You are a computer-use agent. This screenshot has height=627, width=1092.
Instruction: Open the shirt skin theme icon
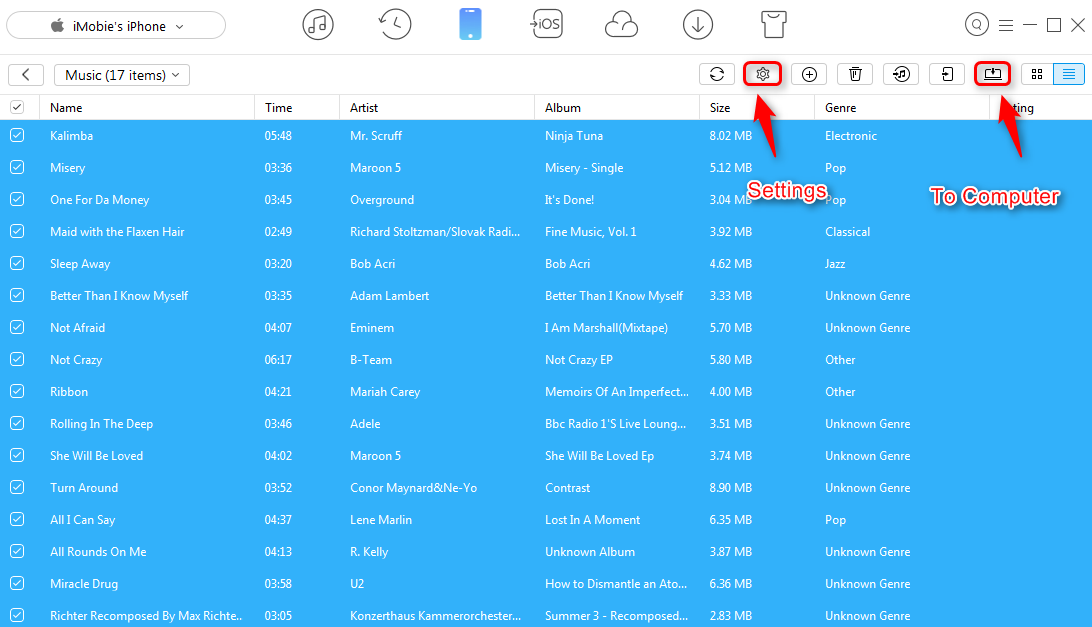point(774,24)
